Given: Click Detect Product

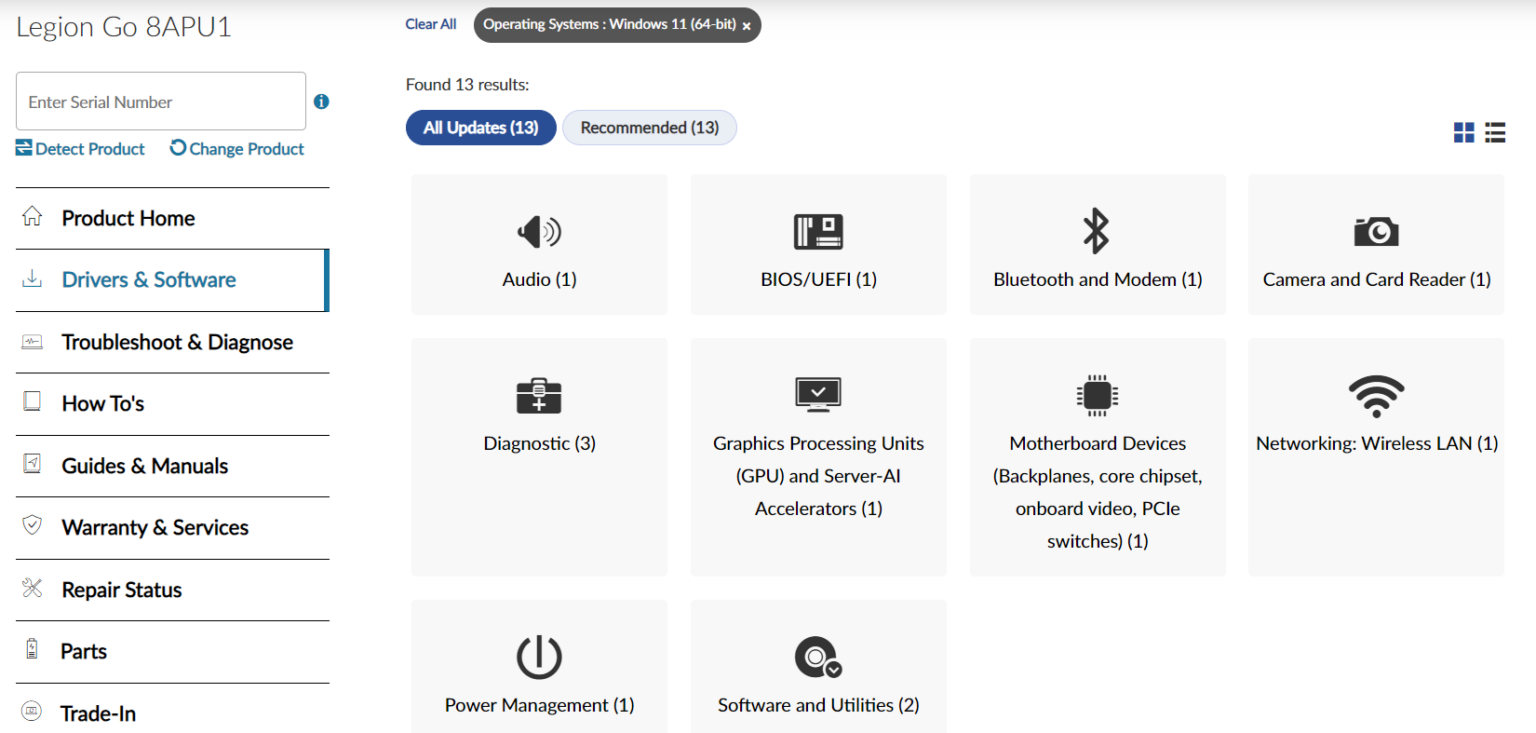Looking at the screenshot, I should click(x=79, y=148).
